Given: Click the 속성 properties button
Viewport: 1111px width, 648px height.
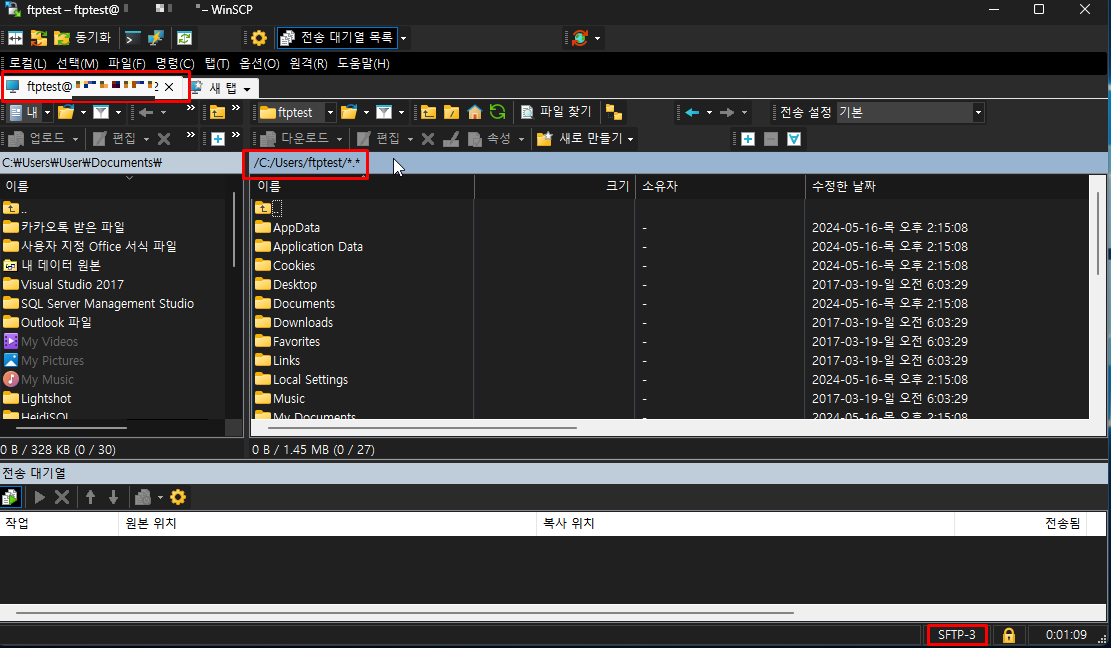Looking at the screenshot, I should [490, 139].
